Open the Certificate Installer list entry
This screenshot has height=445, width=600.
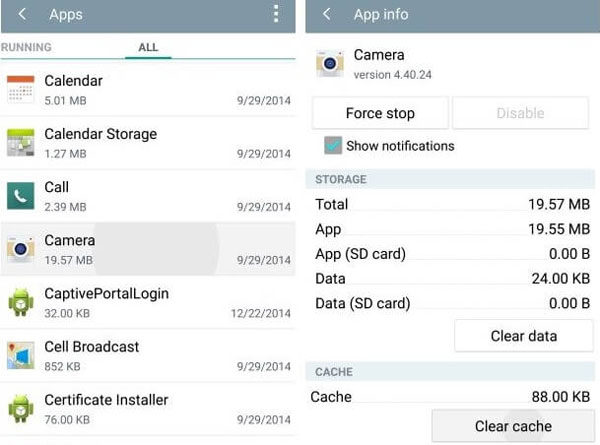click(x=150, y=409)
